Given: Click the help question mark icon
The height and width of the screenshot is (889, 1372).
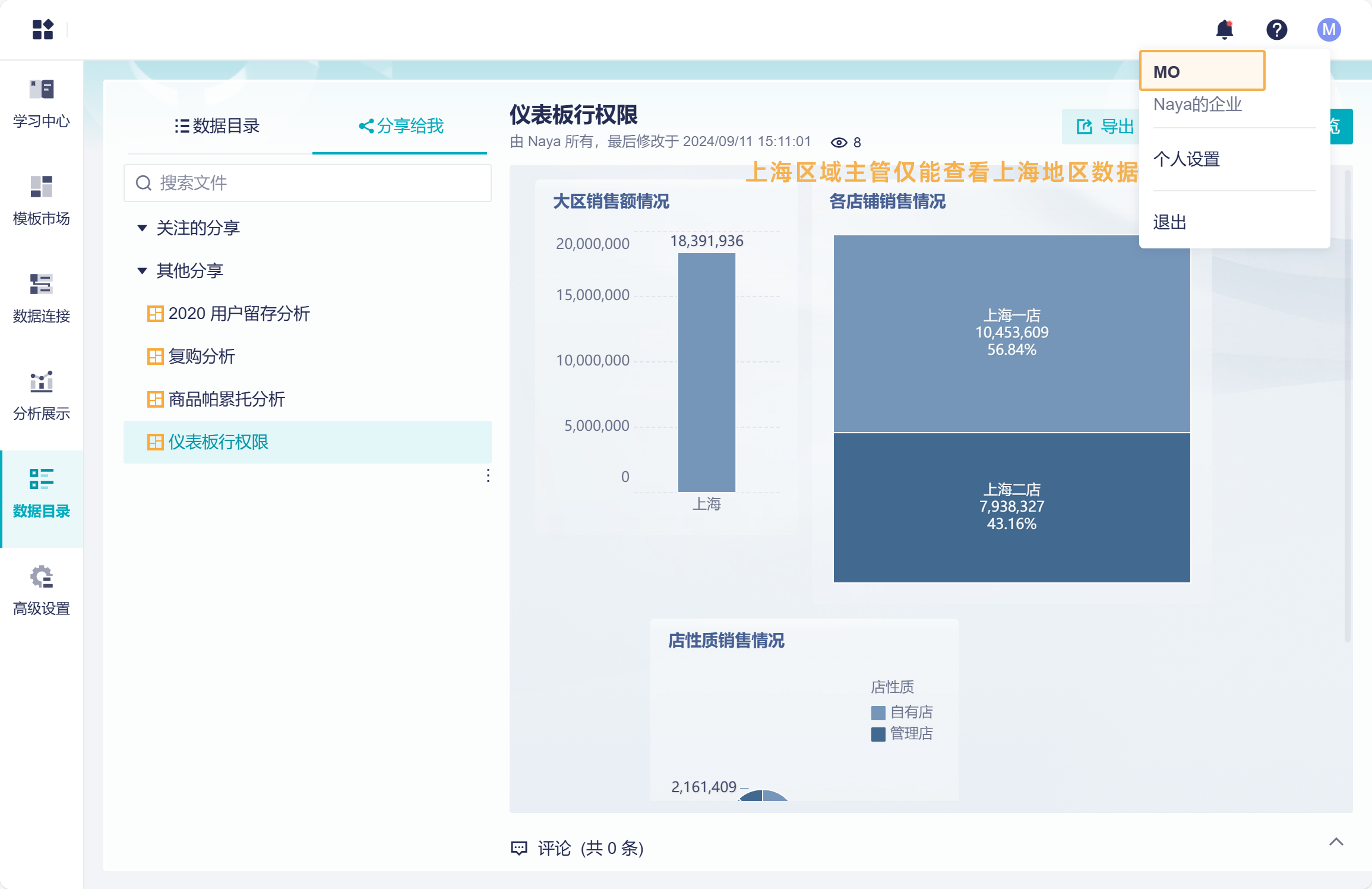Looking at the screenshot, I should [1276, 30].
